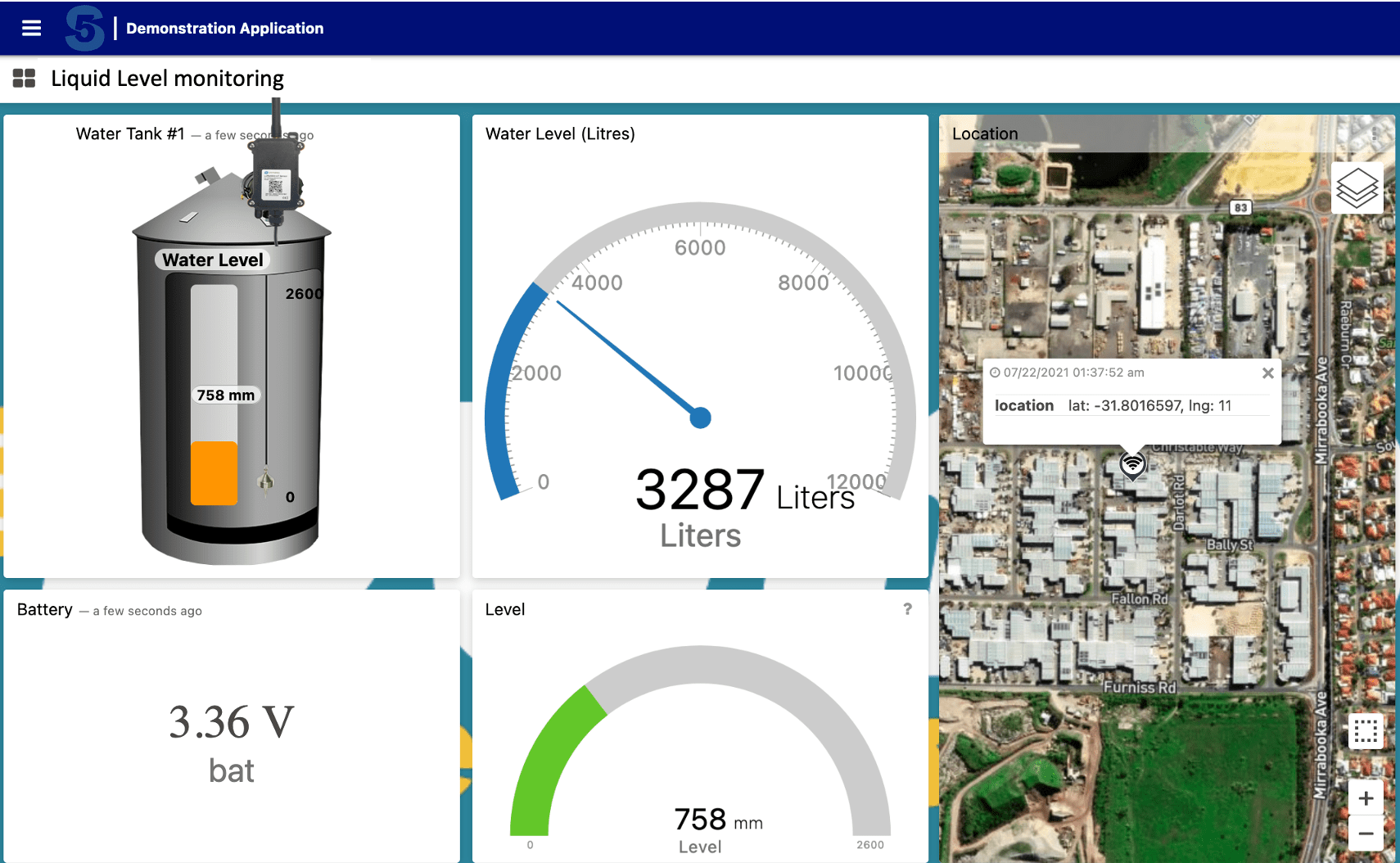1400x863 pixels.
Task: Click the device marker pin on the map
Action: [x=1132, y=464]
